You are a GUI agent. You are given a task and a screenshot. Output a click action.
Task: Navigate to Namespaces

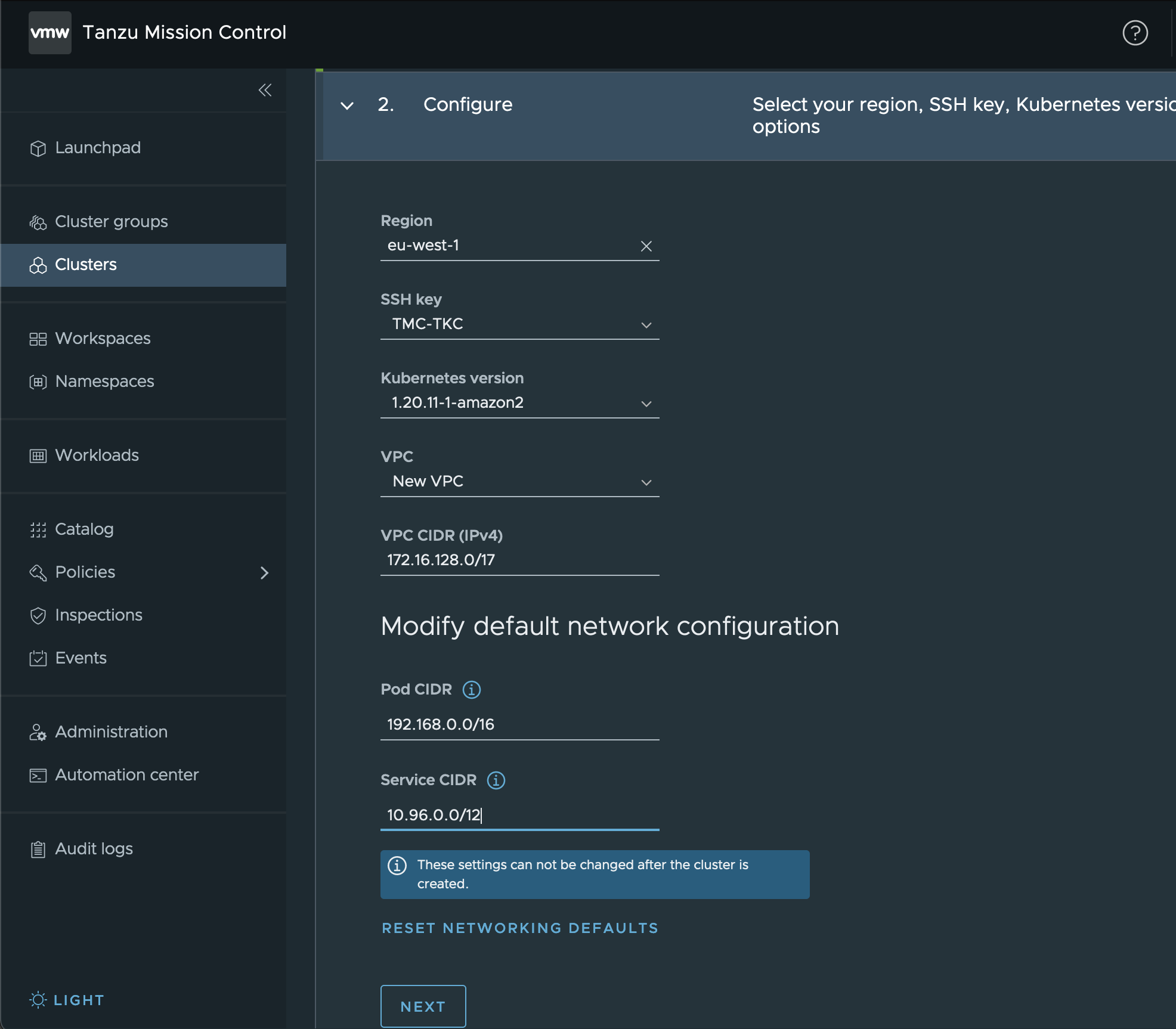point(105,382)
